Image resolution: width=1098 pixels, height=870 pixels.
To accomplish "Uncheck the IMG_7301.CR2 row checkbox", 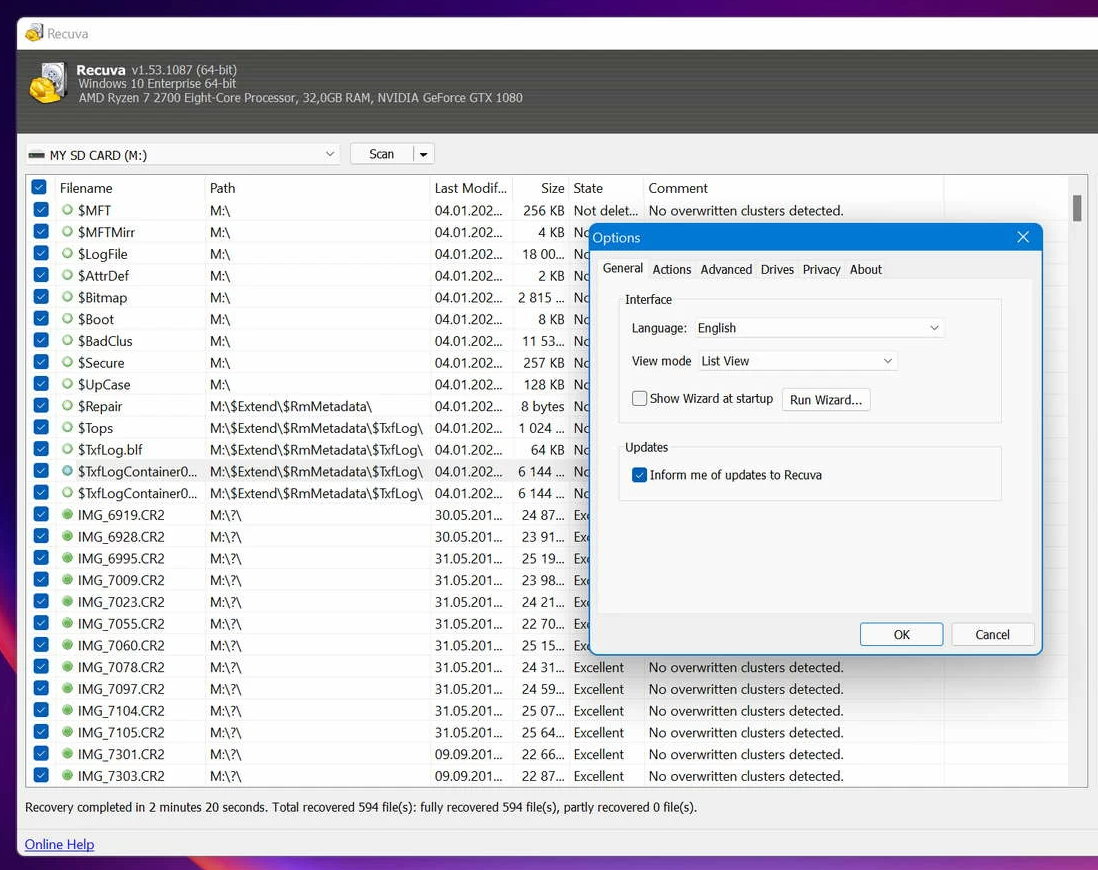I will point(41,753).
